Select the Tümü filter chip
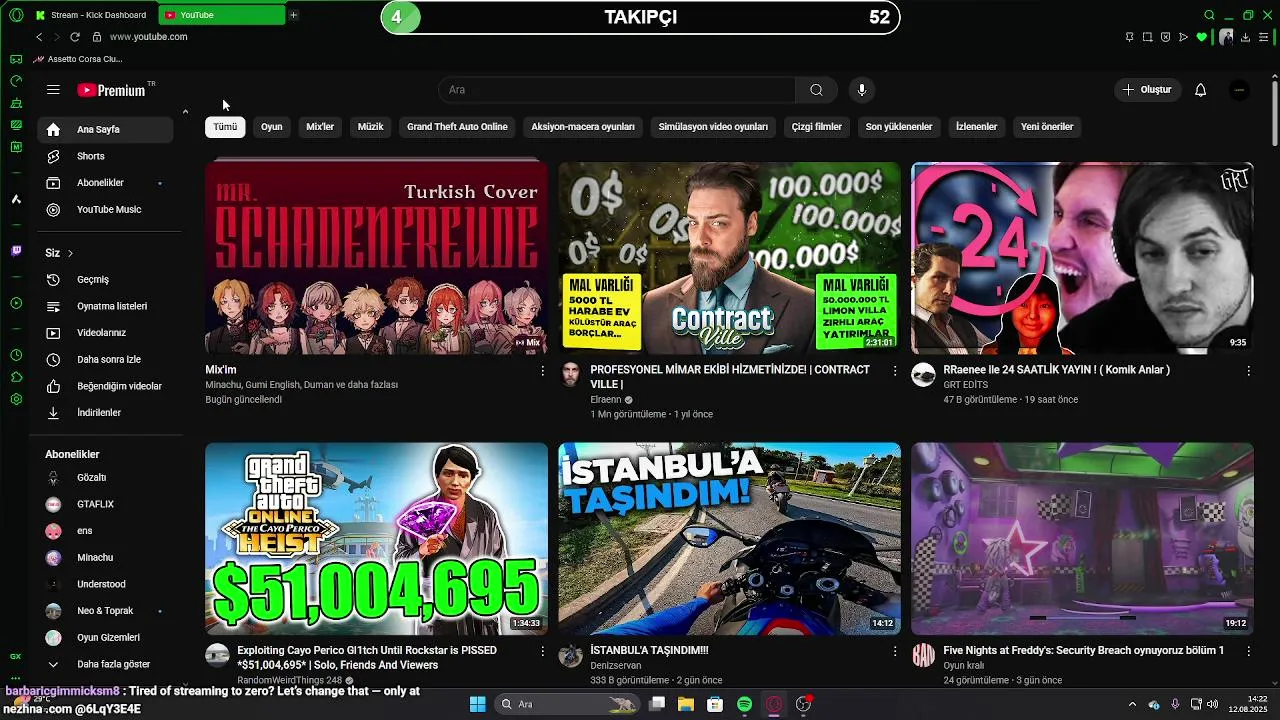 pos(225,127)
